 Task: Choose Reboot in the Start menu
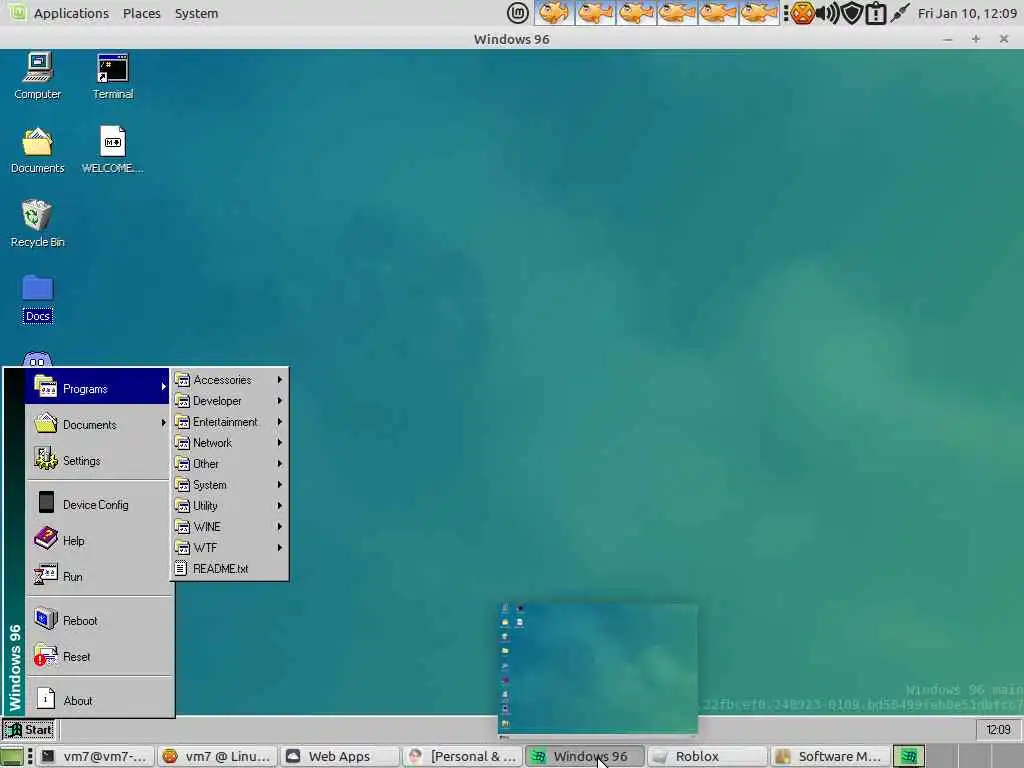98,620
